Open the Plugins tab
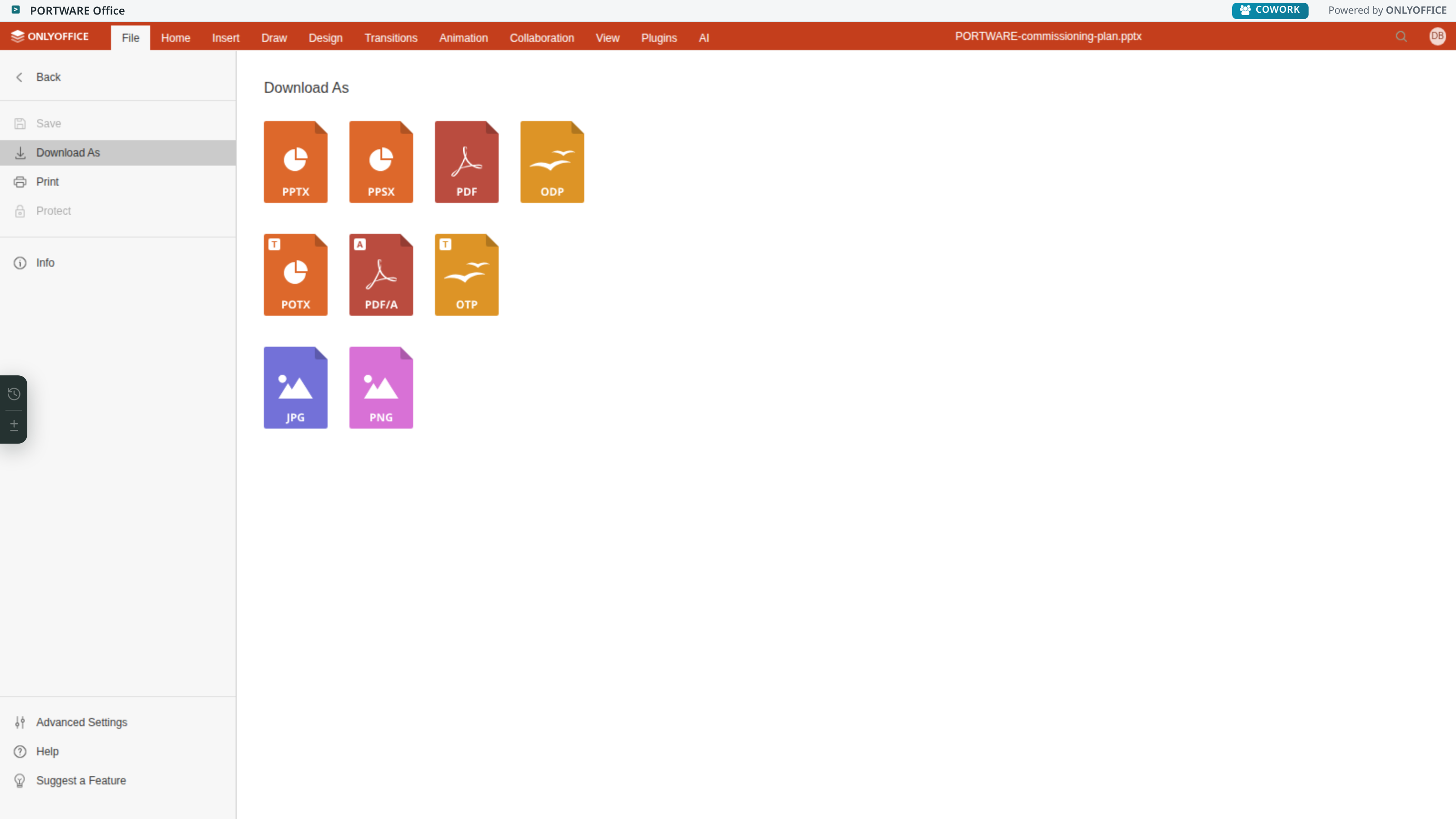1456x819 pixels. (x=659, y=38)
